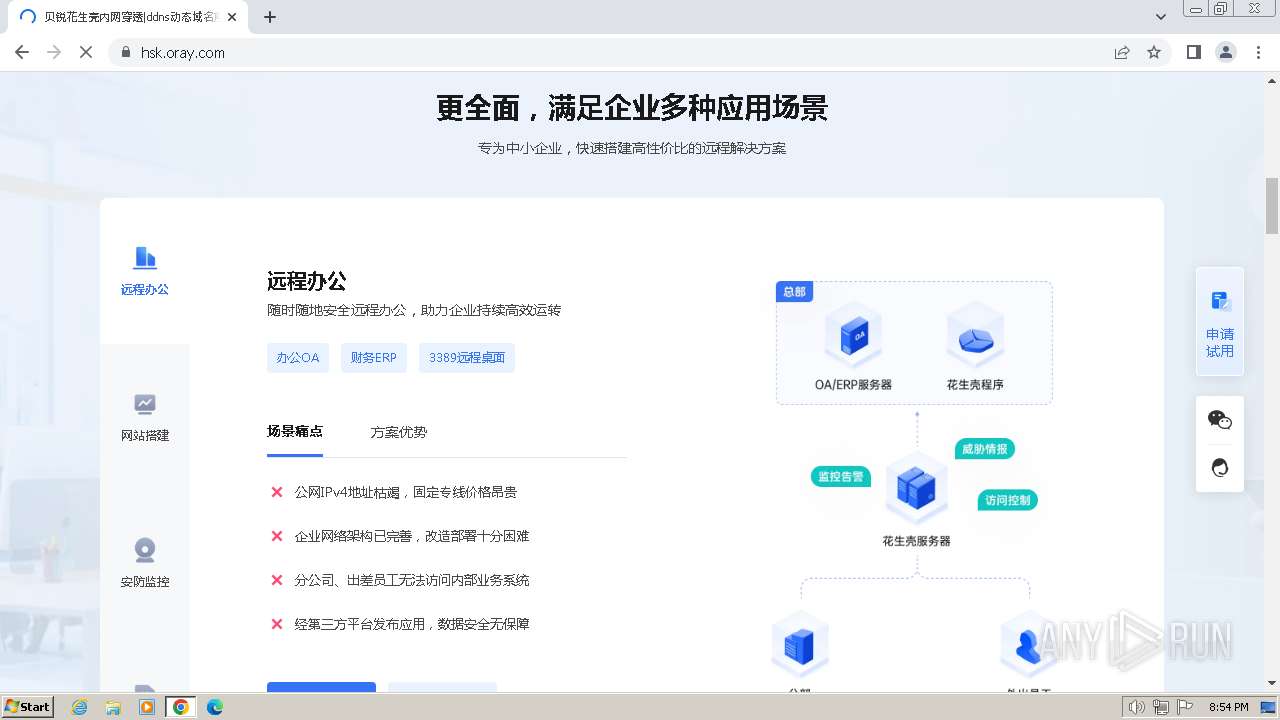Click the 花生壳服务器 diagram icon
Viewport: 1280px width, 720px height.
click(916, 487)
